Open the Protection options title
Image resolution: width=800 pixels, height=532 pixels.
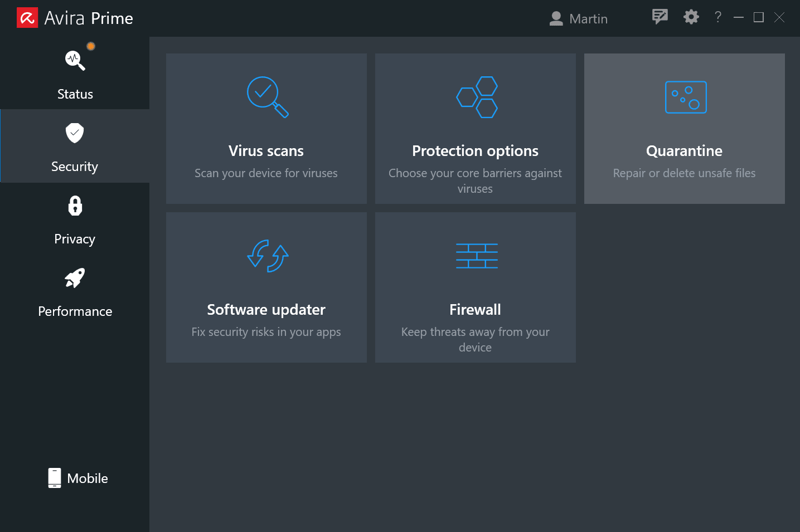[x=475, y=151]
